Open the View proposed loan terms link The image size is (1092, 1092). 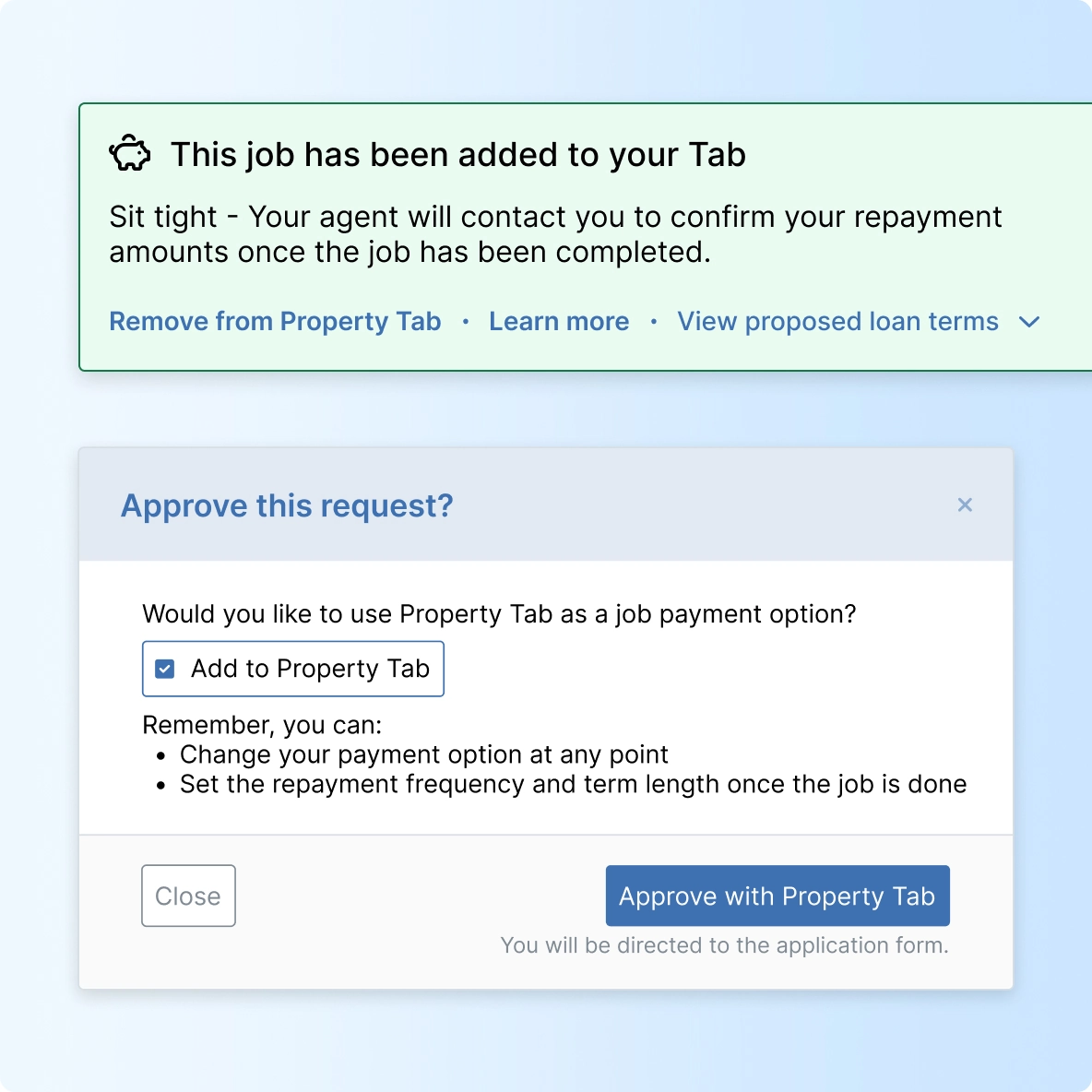837,322
